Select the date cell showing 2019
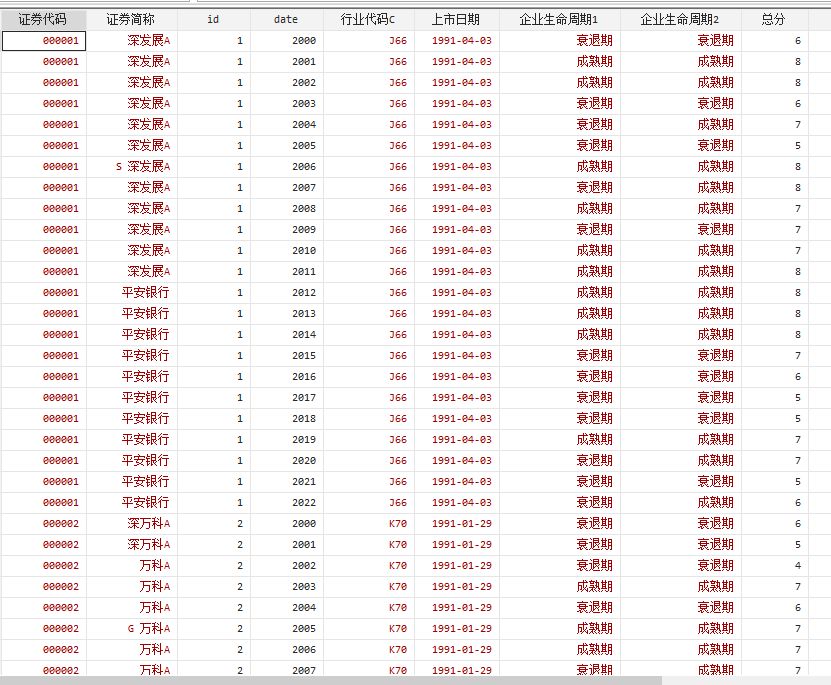 (304, 440)
